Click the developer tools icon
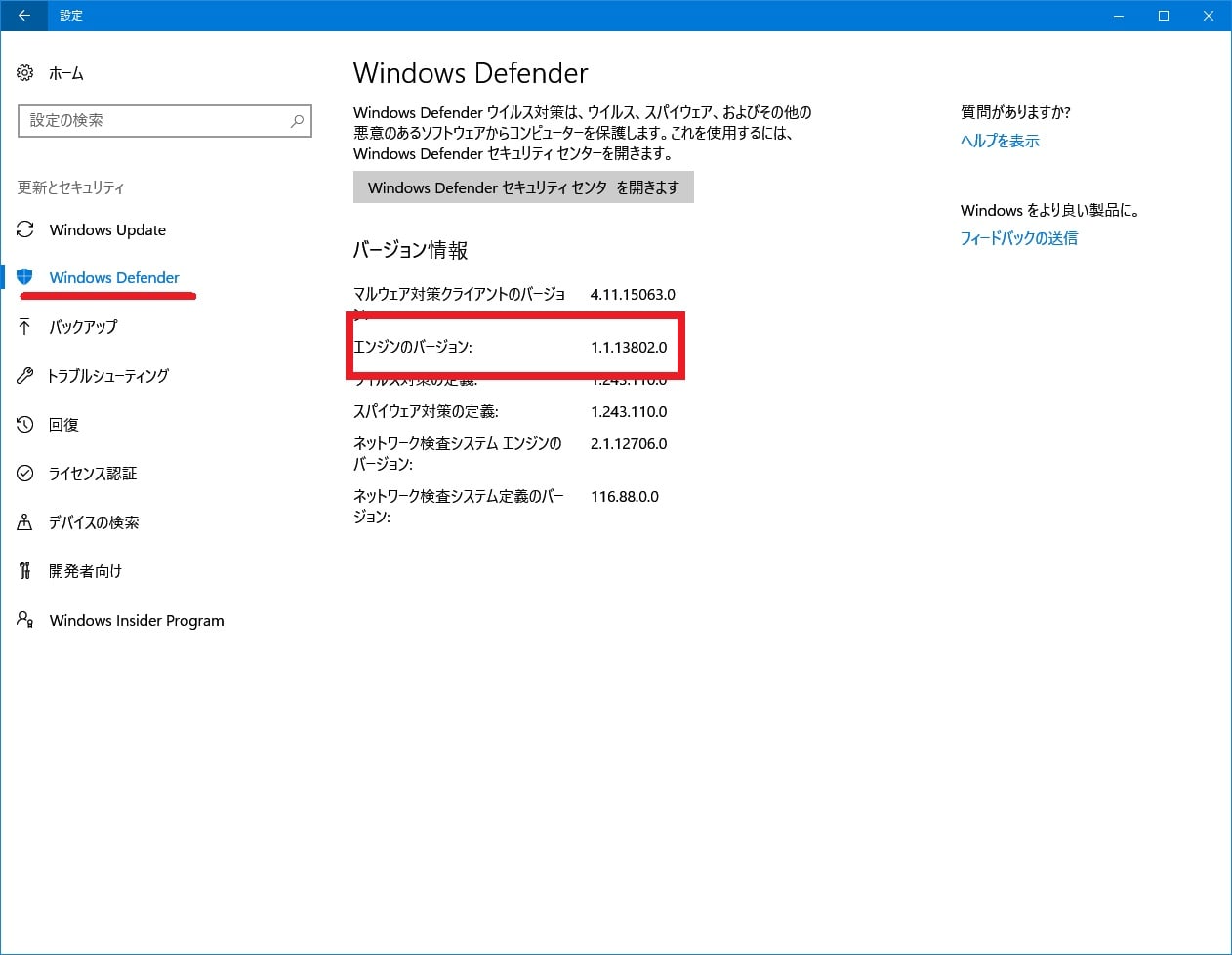Image resolution: width=1232 pixels, height=955 pixels. pyautogui.click(x=25, y=571)
